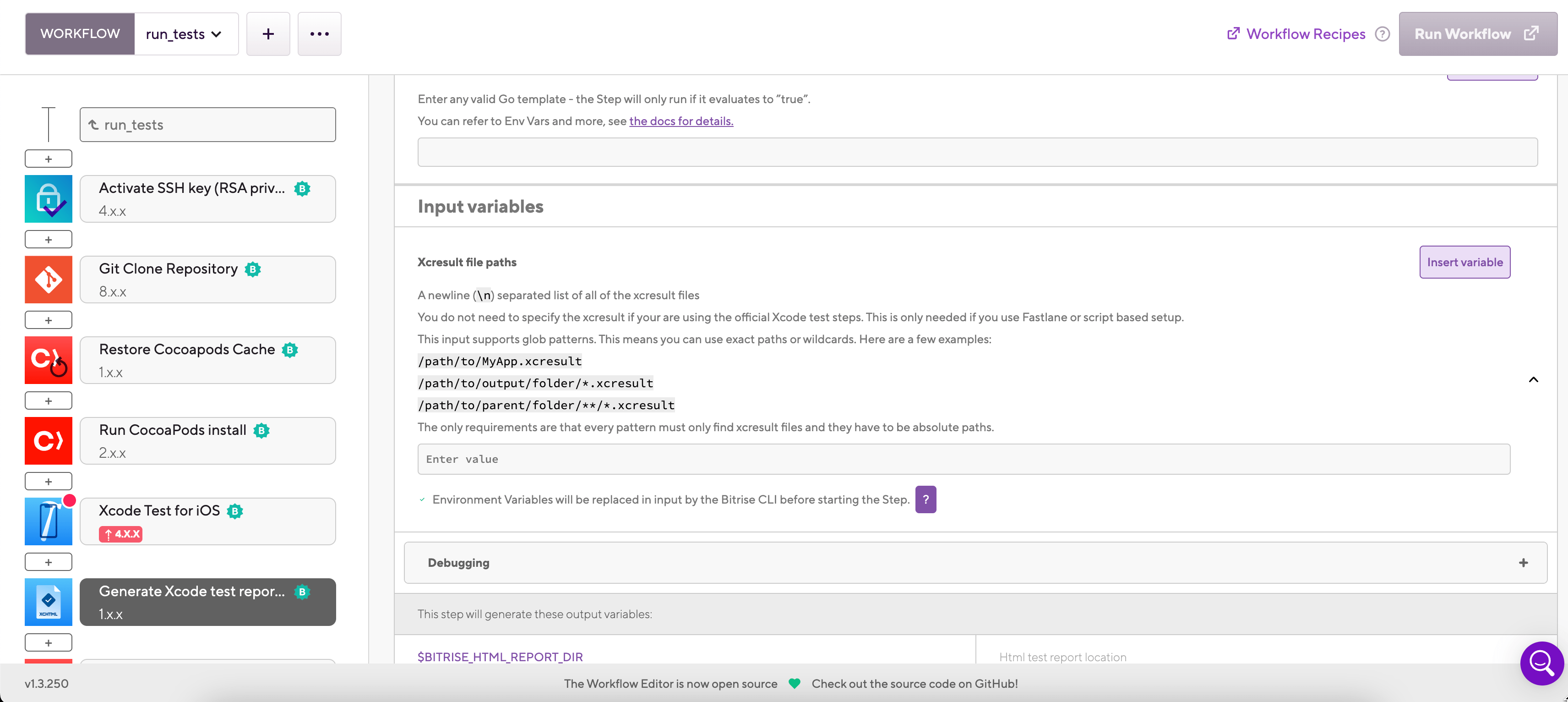Open the Xcode Test for iOS step icon
The height and width of the screenshot is (702, 1568).
48,521
